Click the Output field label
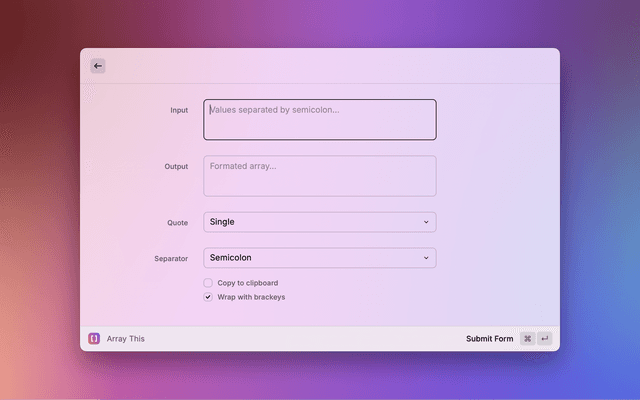This screenshot has width=640, height=400. (176, 167)
